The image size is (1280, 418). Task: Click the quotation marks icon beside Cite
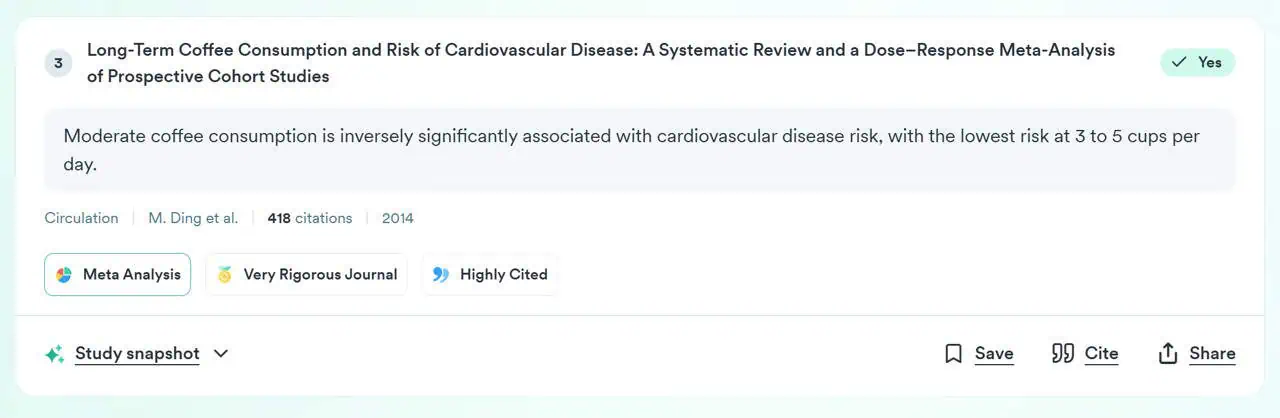(x=1063, y=354)
